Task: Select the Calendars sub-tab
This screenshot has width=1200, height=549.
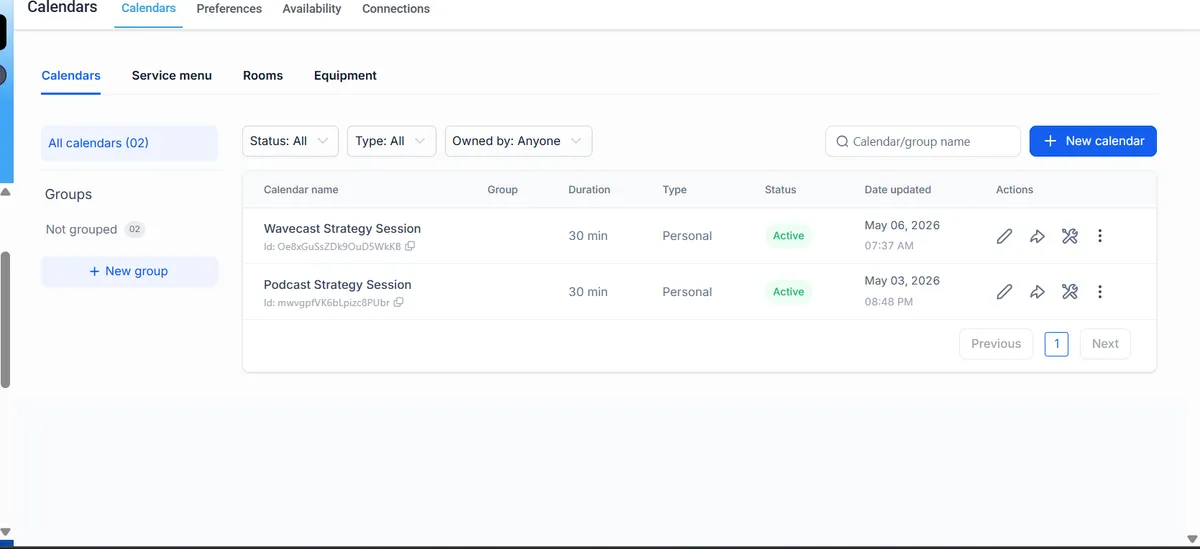Action: (x=71, y=76)
